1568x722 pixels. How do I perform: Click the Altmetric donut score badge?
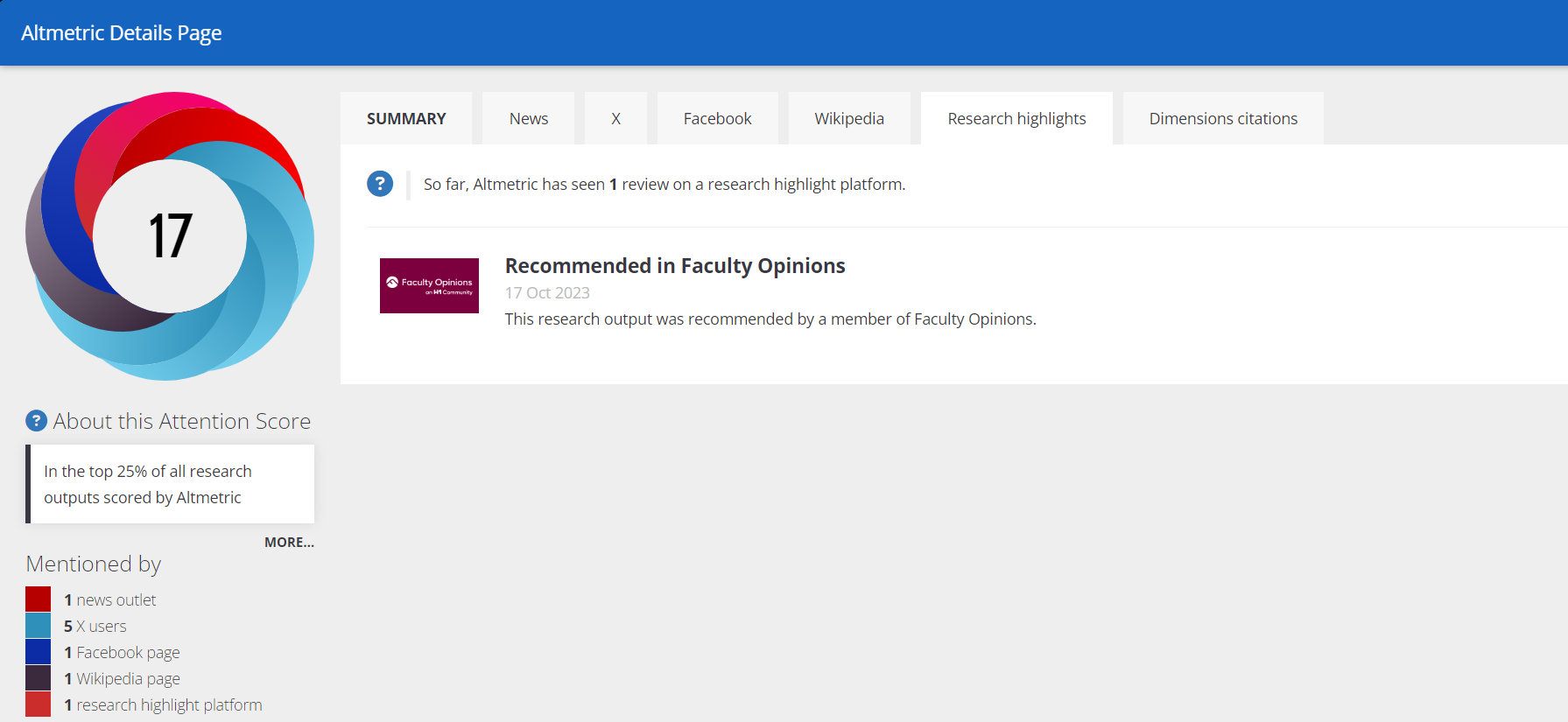(170, 236)
